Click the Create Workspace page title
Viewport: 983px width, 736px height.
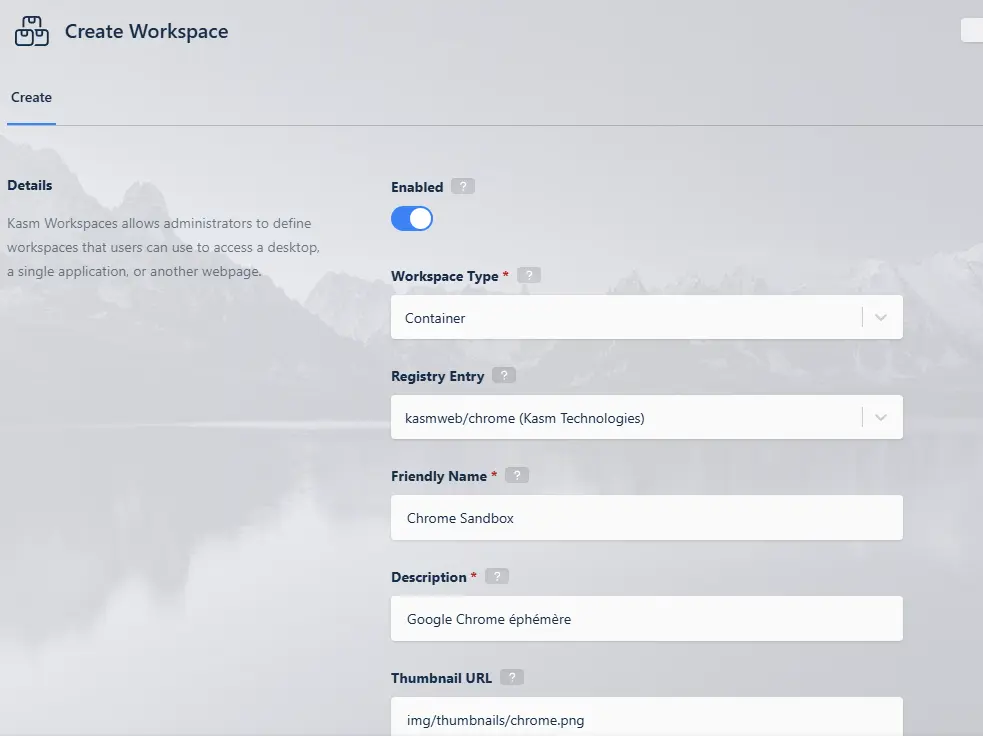point(146,32)
